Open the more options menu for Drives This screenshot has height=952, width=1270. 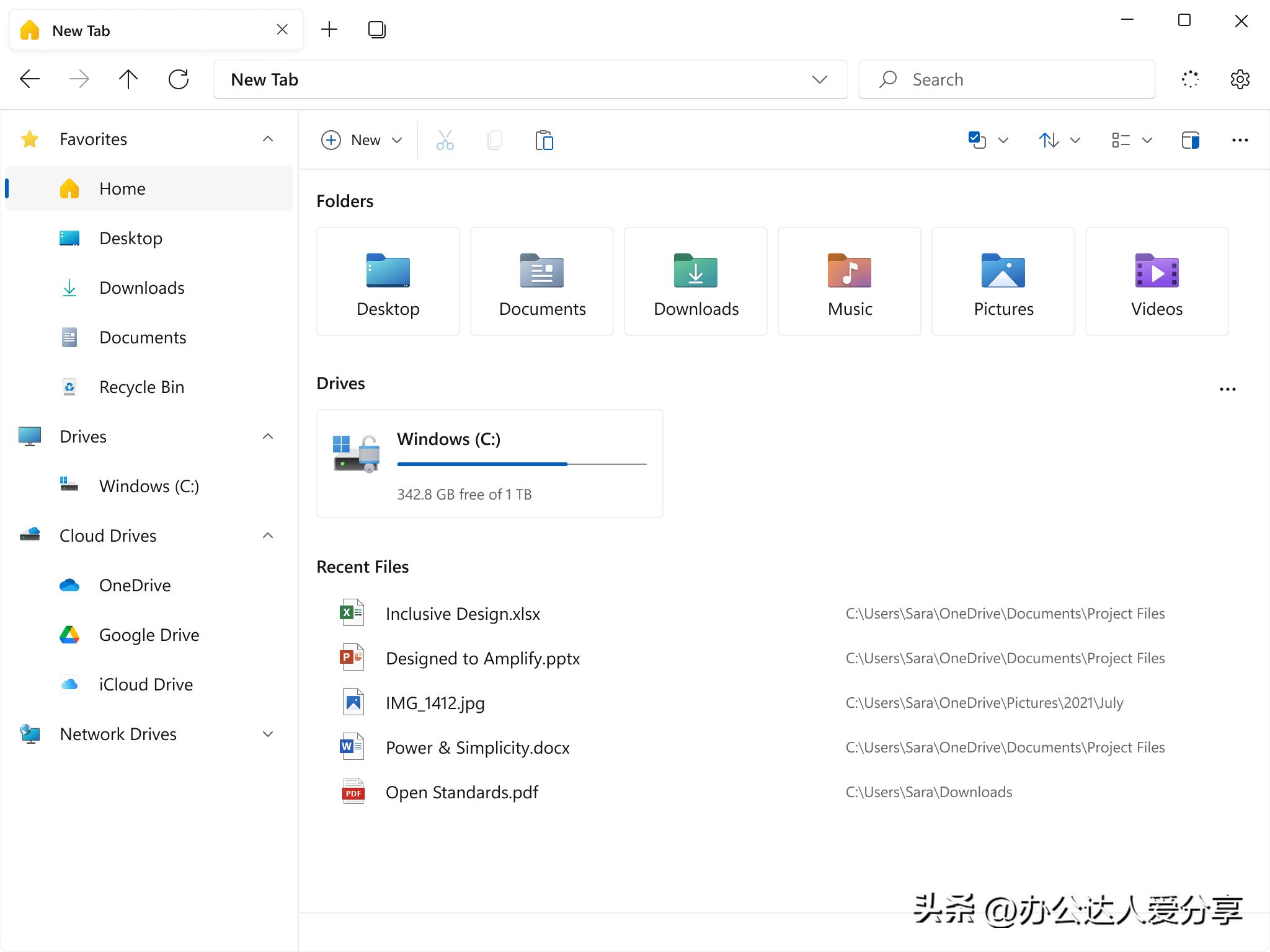pos(1228,389)
